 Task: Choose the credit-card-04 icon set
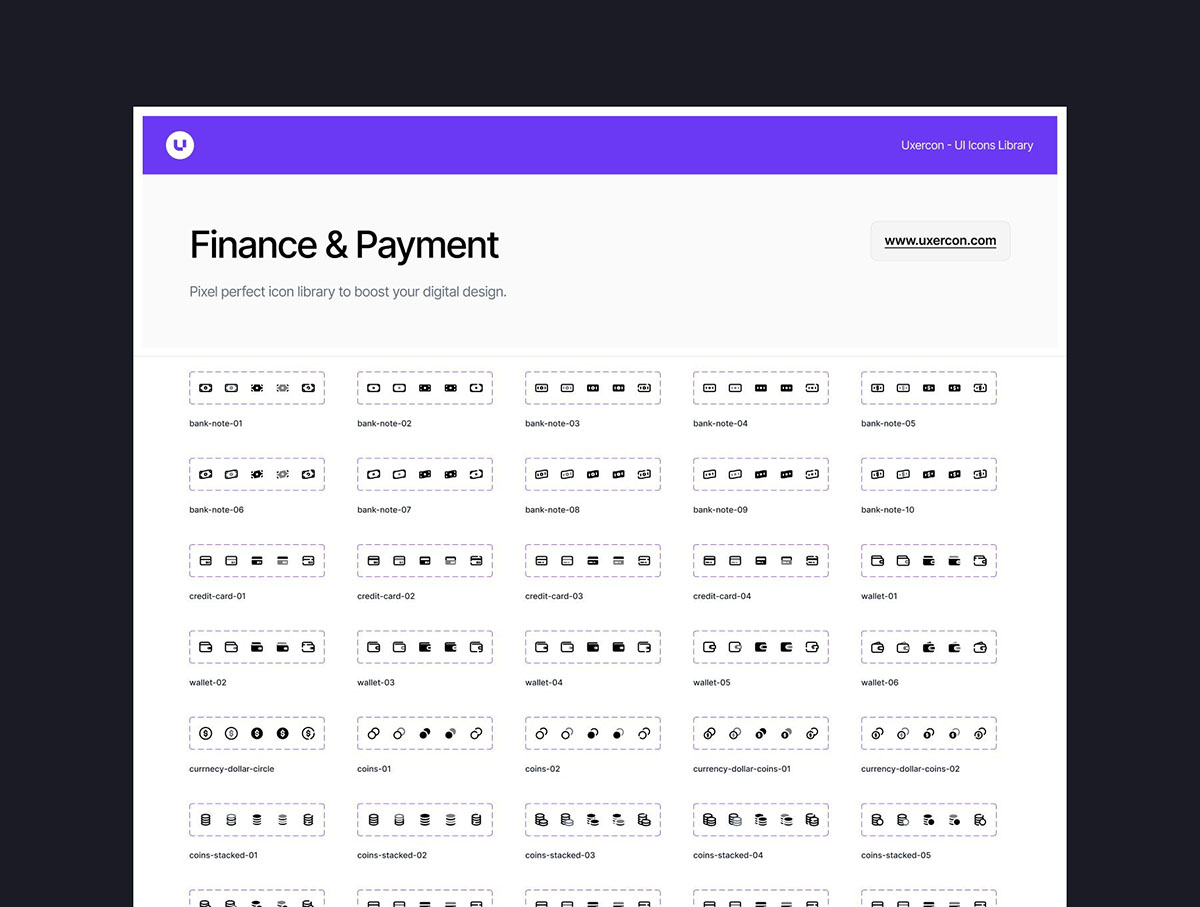(x=761, y=560)
